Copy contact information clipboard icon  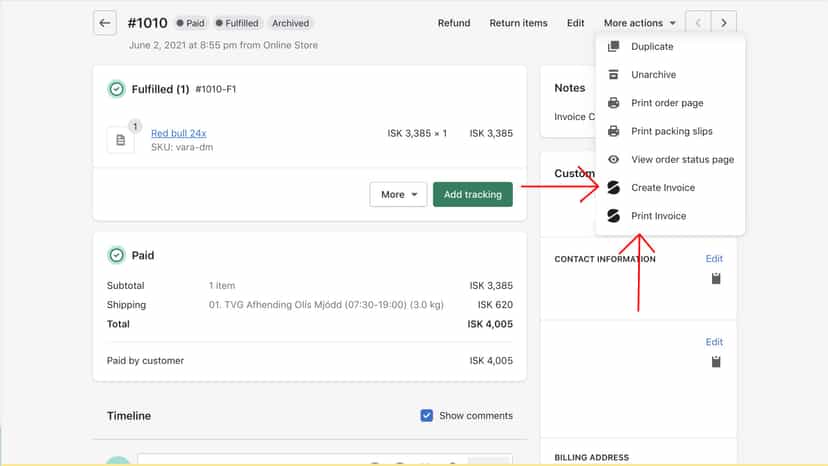click(716, 278)
